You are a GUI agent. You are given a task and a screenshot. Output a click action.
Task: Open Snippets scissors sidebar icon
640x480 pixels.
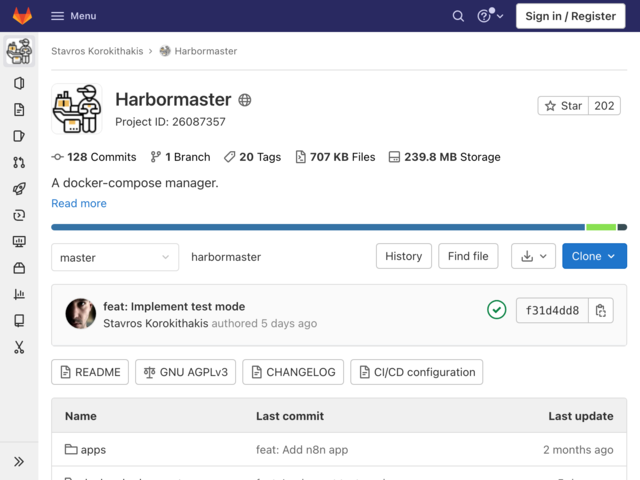point(19,347)
